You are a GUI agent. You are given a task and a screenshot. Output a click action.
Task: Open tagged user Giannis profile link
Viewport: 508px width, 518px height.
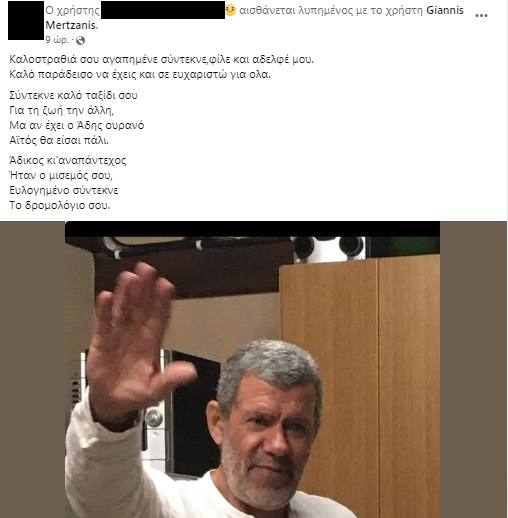445,10
